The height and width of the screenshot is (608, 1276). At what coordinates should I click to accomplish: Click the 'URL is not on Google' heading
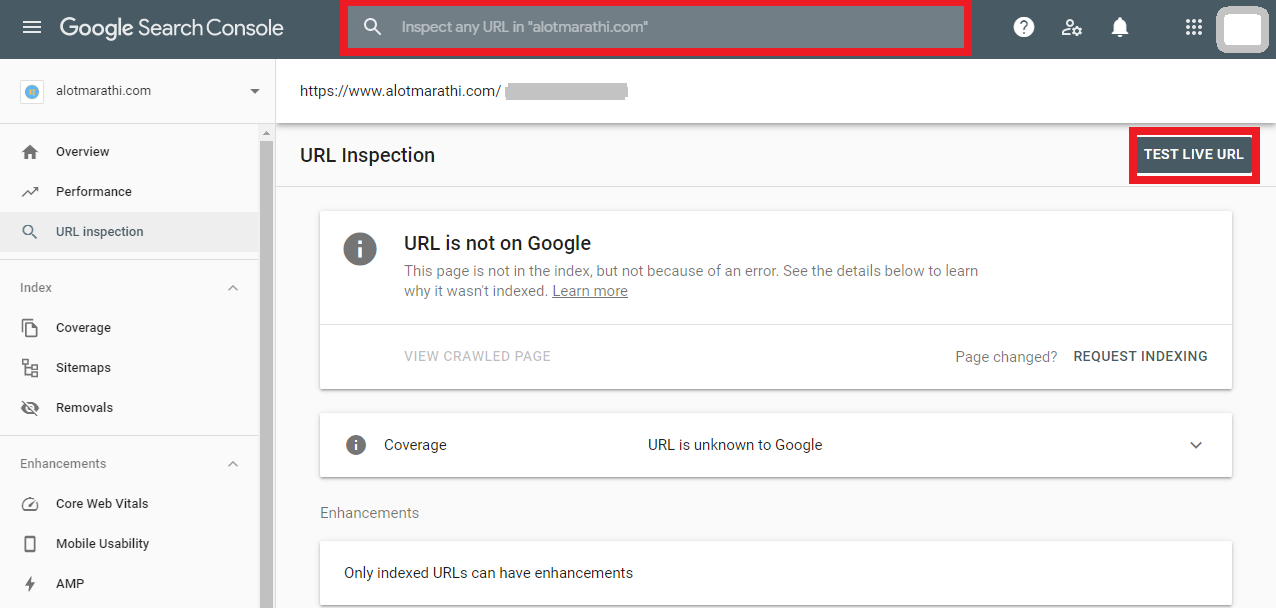point(497,243)
